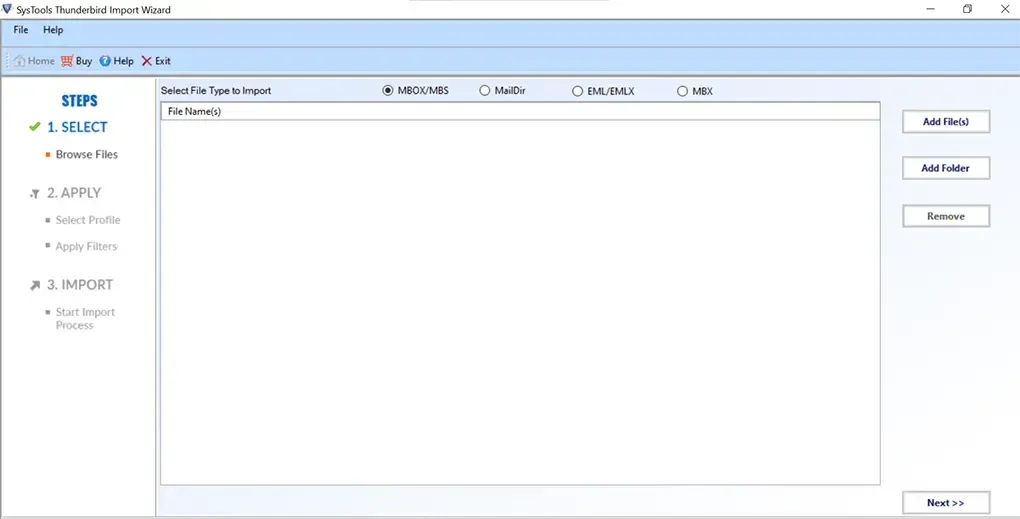1020x519 pixels.
Task: Click the red Exit X icon
Action: [x=146, y=60]
